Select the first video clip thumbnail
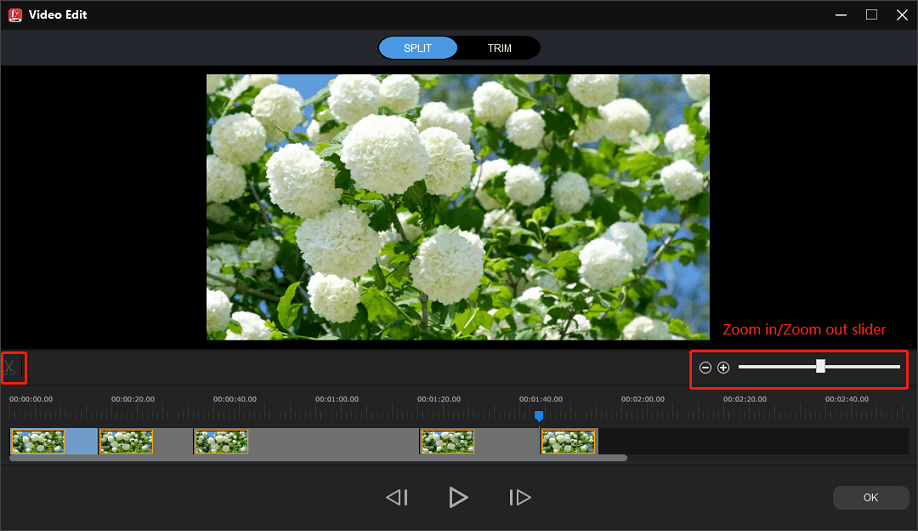918x531 pixels. pos(38,441)
